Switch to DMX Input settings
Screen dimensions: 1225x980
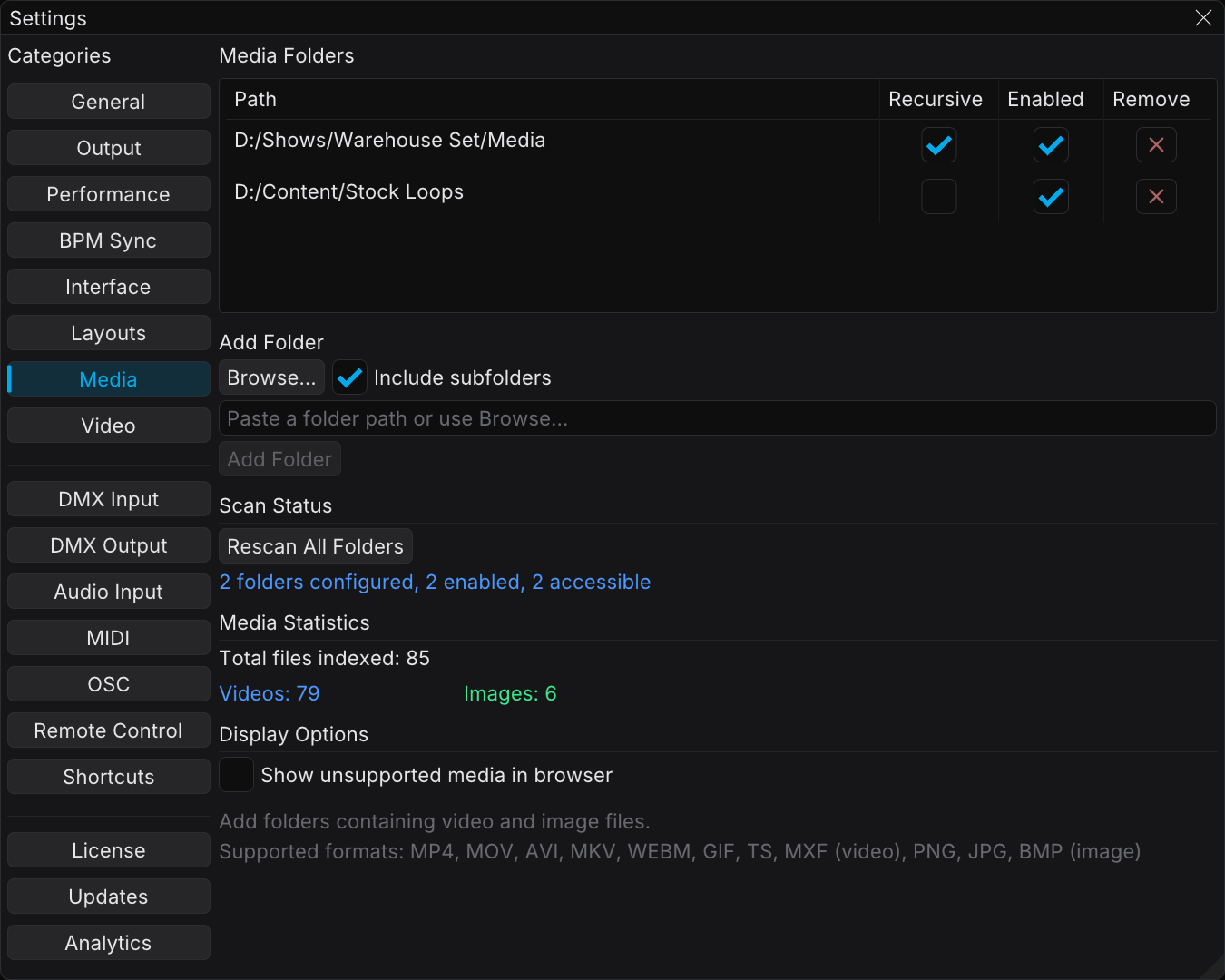click(109, 499)
